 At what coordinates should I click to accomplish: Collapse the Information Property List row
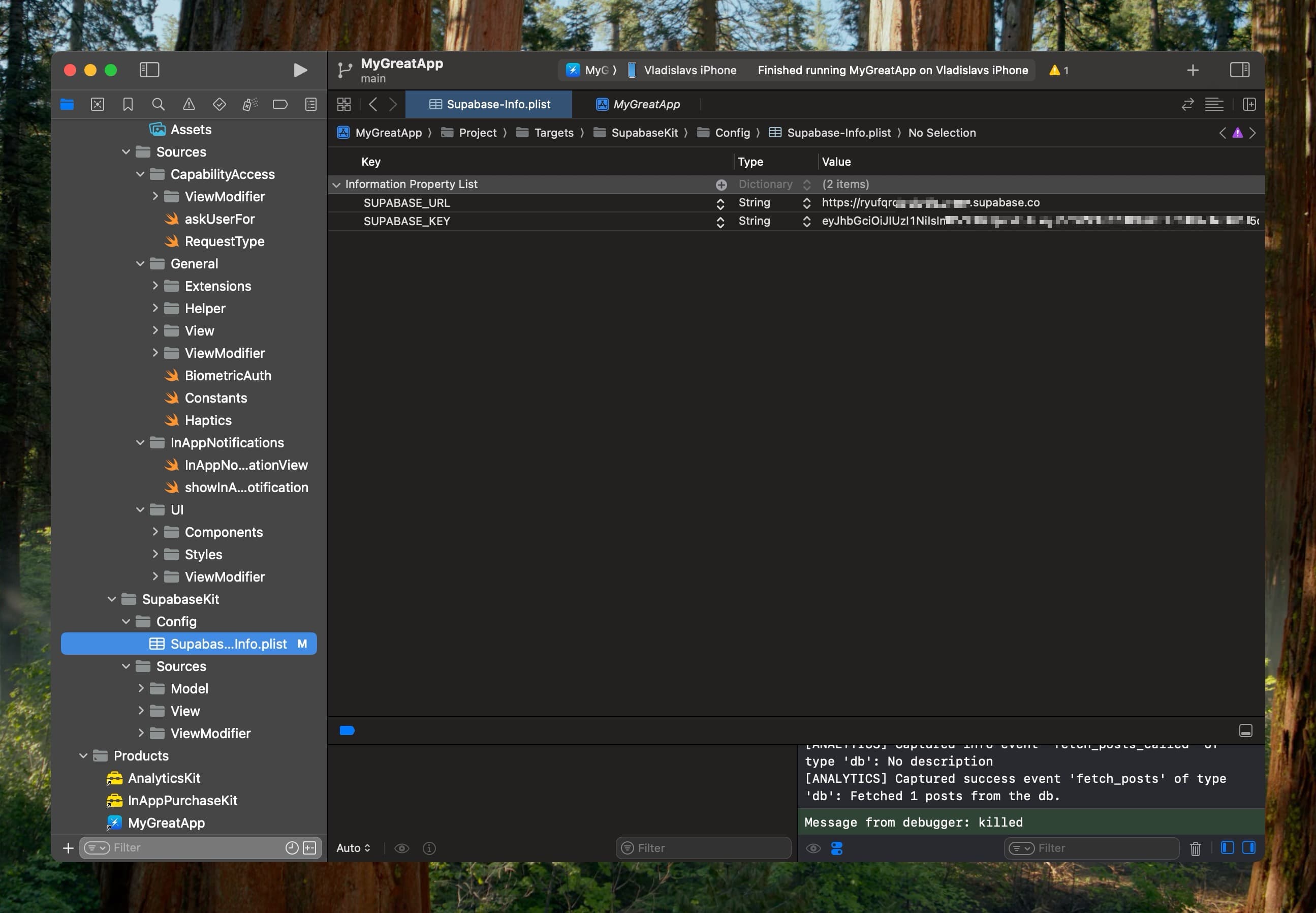337,184
